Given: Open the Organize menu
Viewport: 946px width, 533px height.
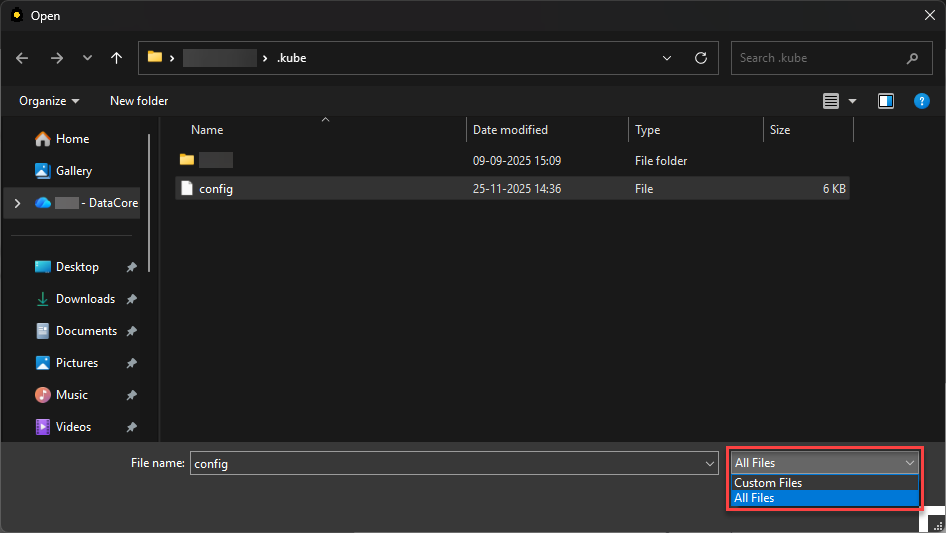Looking at the screenshot, I should point(48,101).
